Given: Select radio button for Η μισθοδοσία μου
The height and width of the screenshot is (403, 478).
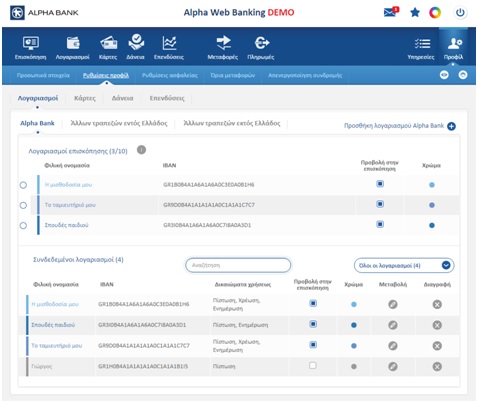Looking at the screenshot, I should coord(23,185).
